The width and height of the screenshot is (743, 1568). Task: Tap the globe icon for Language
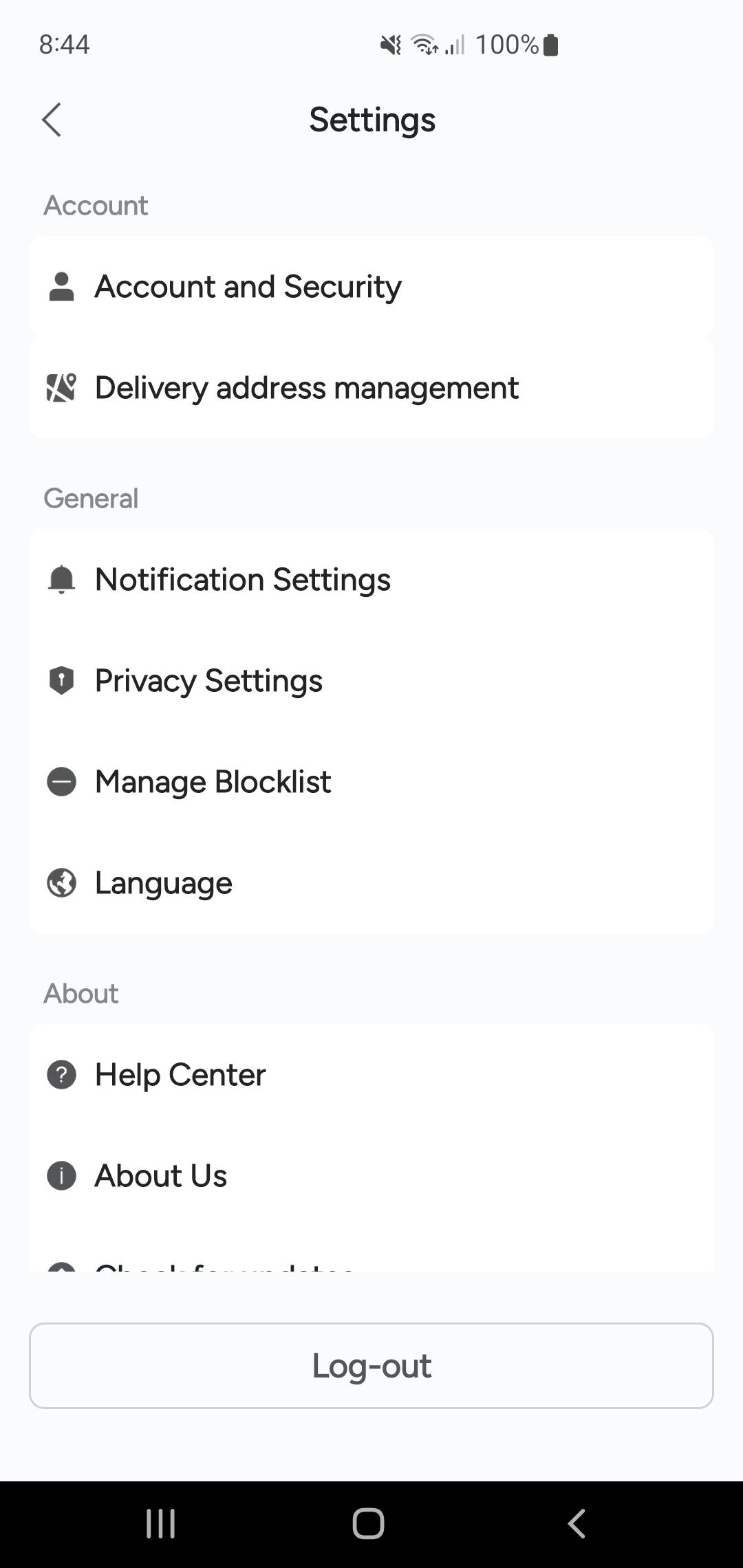pos(61,883)
